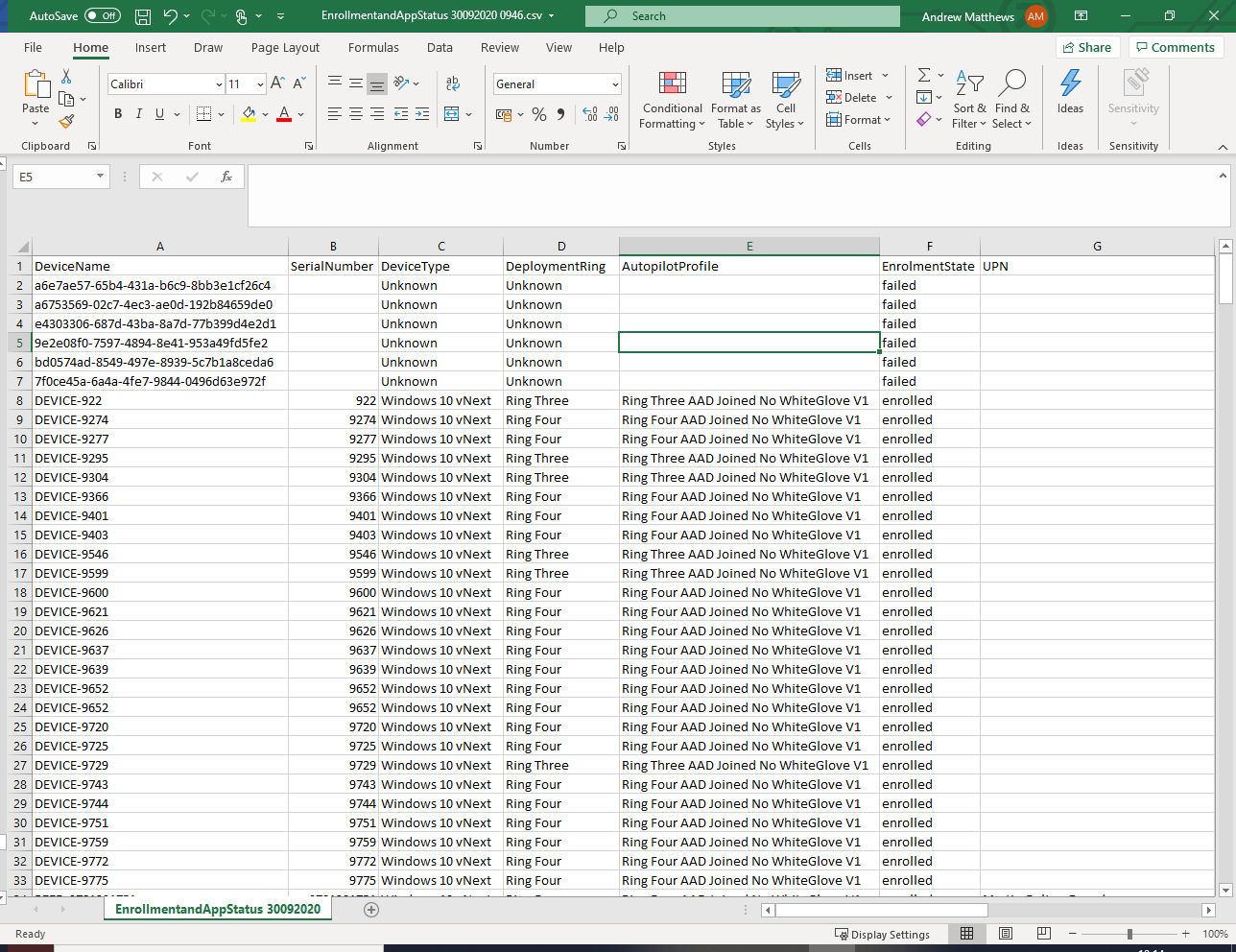Screen dimensions: 1236x952
Task: Expand the Name Box dropdown
Action: pos(100,177)
